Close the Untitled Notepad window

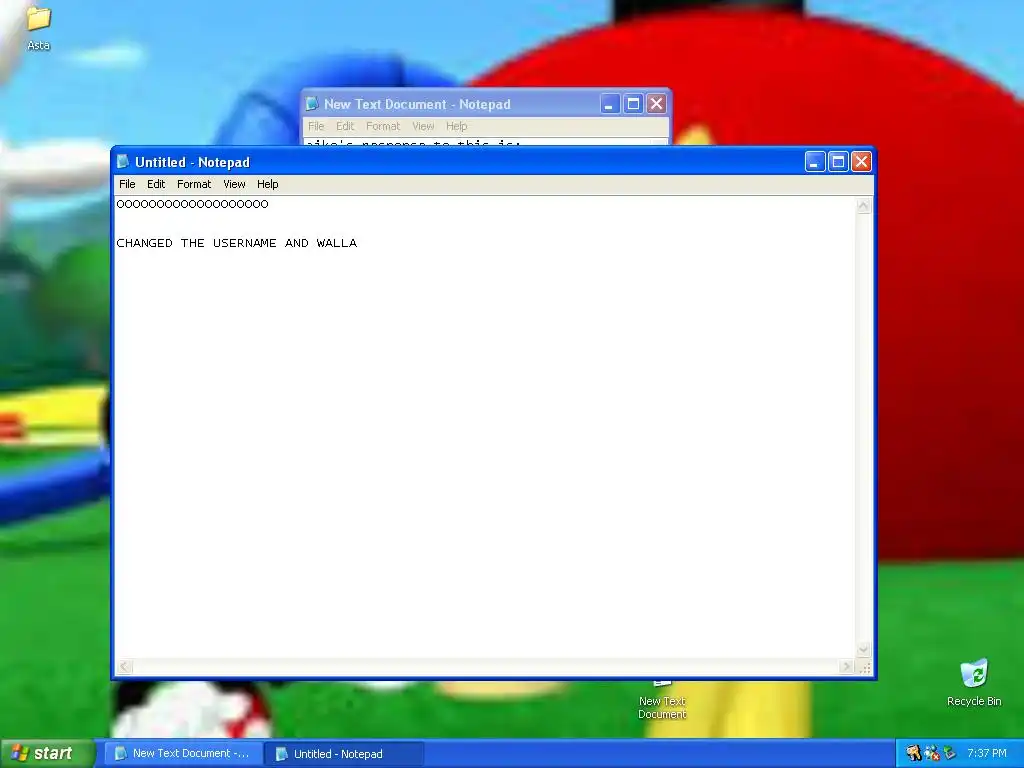coord(861,161)
